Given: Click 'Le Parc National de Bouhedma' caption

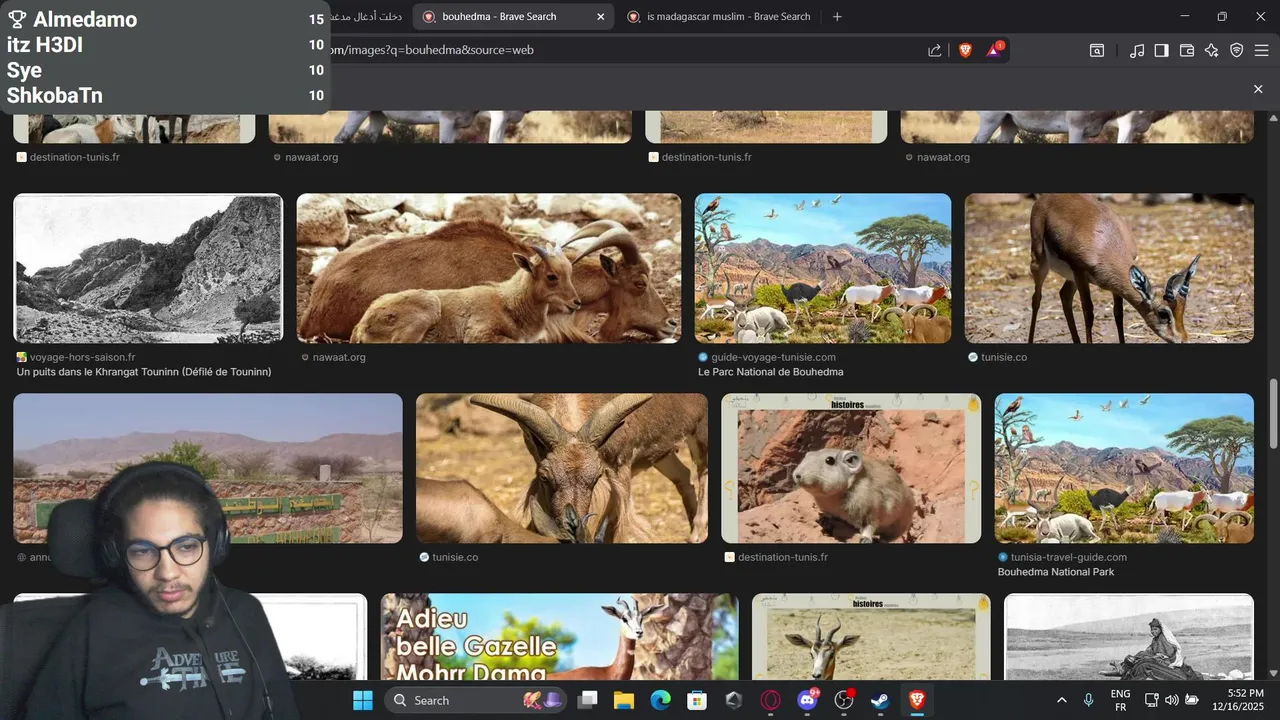Looking at the screenshot, I should coord(771,372).
